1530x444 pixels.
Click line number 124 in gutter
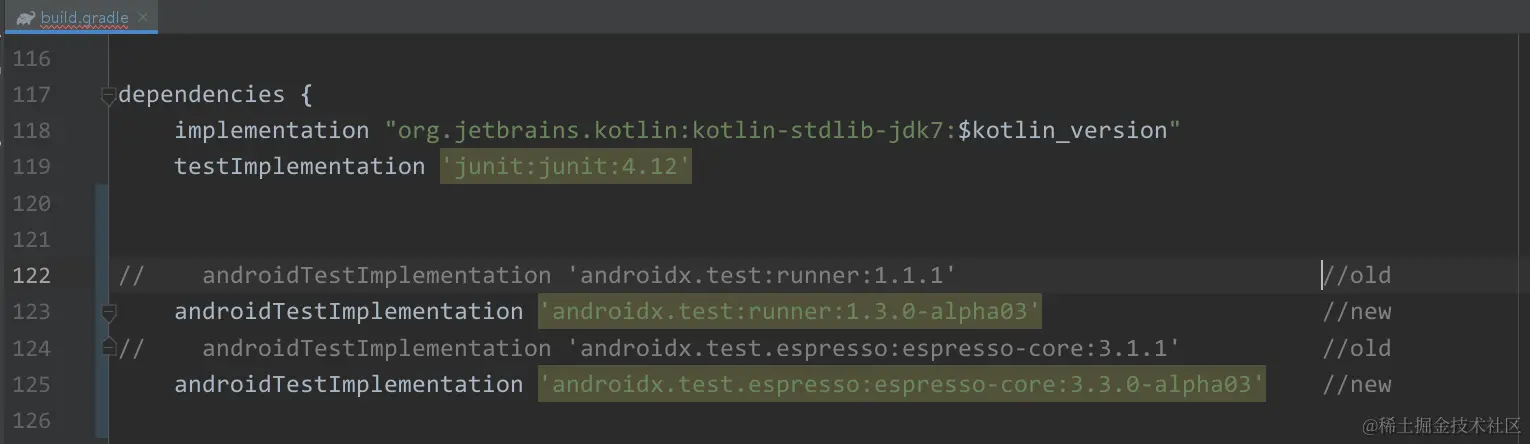click(x=31, y=349)
